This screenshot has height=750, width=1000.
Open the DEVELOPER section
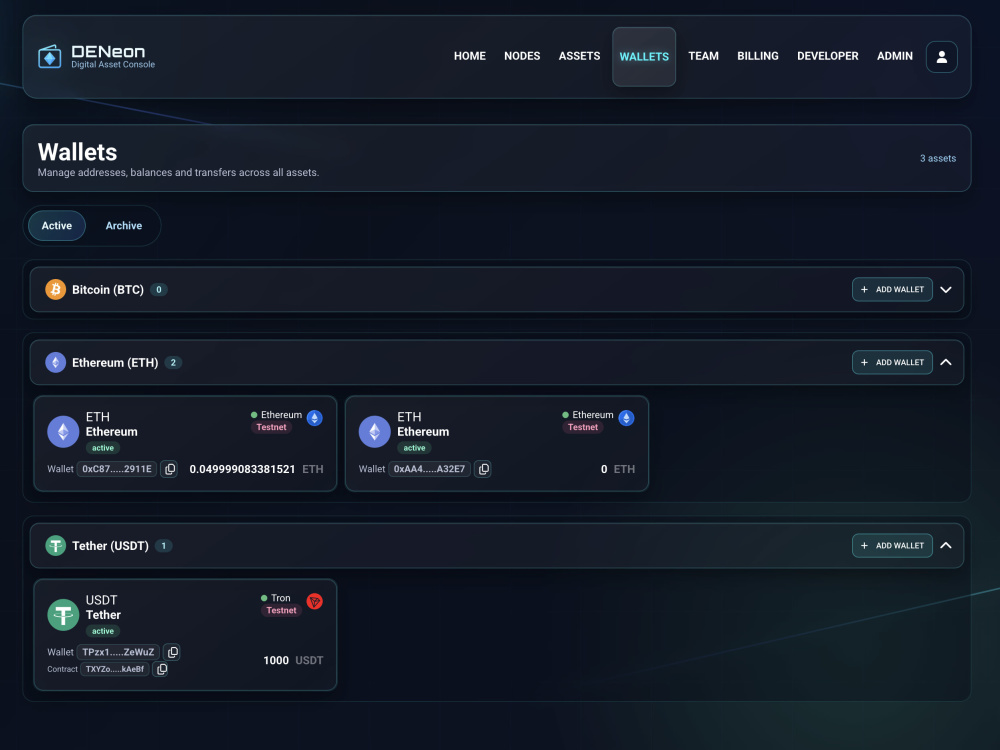click(x=828, y=56)
